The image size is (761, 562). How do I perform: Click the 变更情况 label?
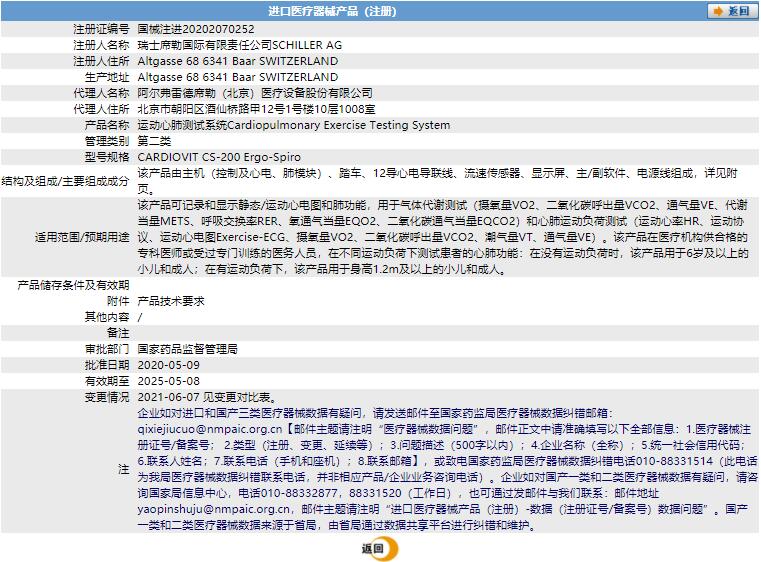tap(107, 397)
